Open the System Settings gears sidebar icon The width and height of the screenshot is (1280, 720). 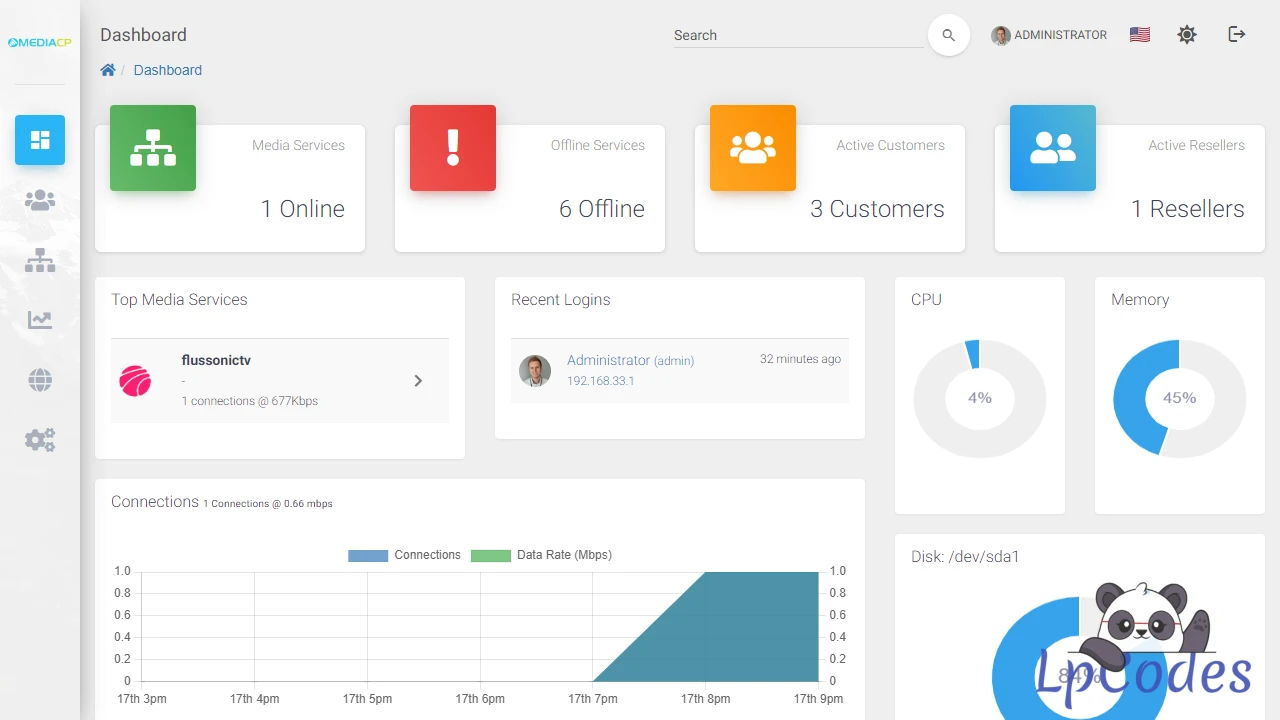(x=40, y=440)
